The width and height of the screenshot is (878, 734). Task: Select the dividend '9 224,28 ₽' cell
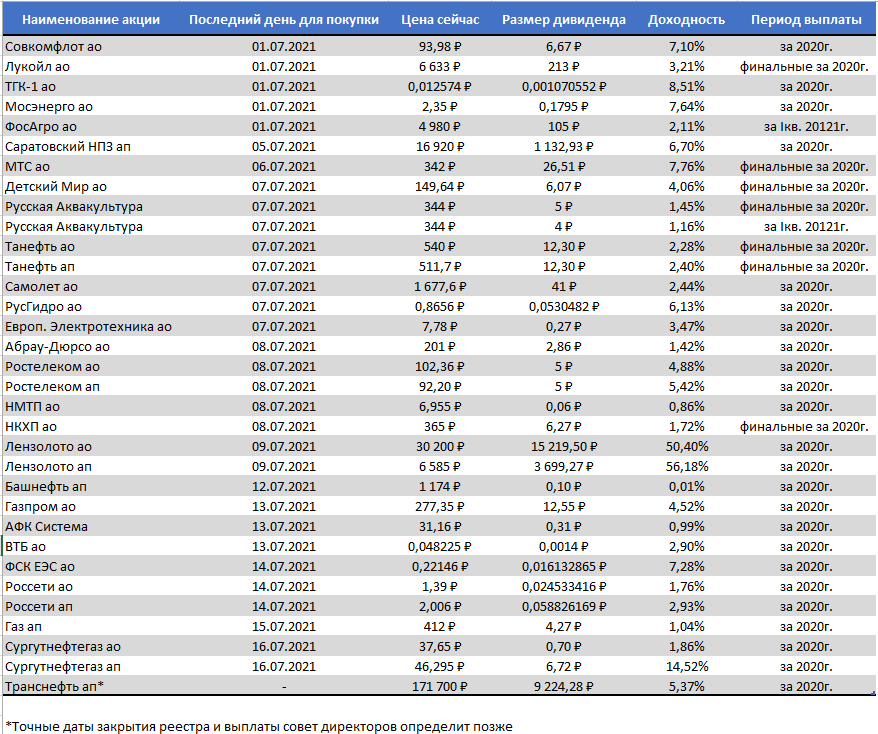(x=564, y=686)
